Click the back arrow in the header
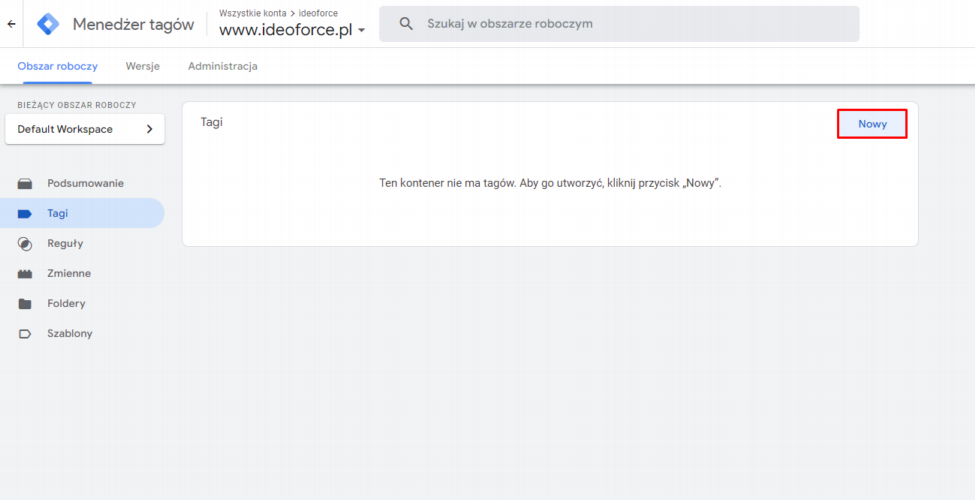 point(12,24)
